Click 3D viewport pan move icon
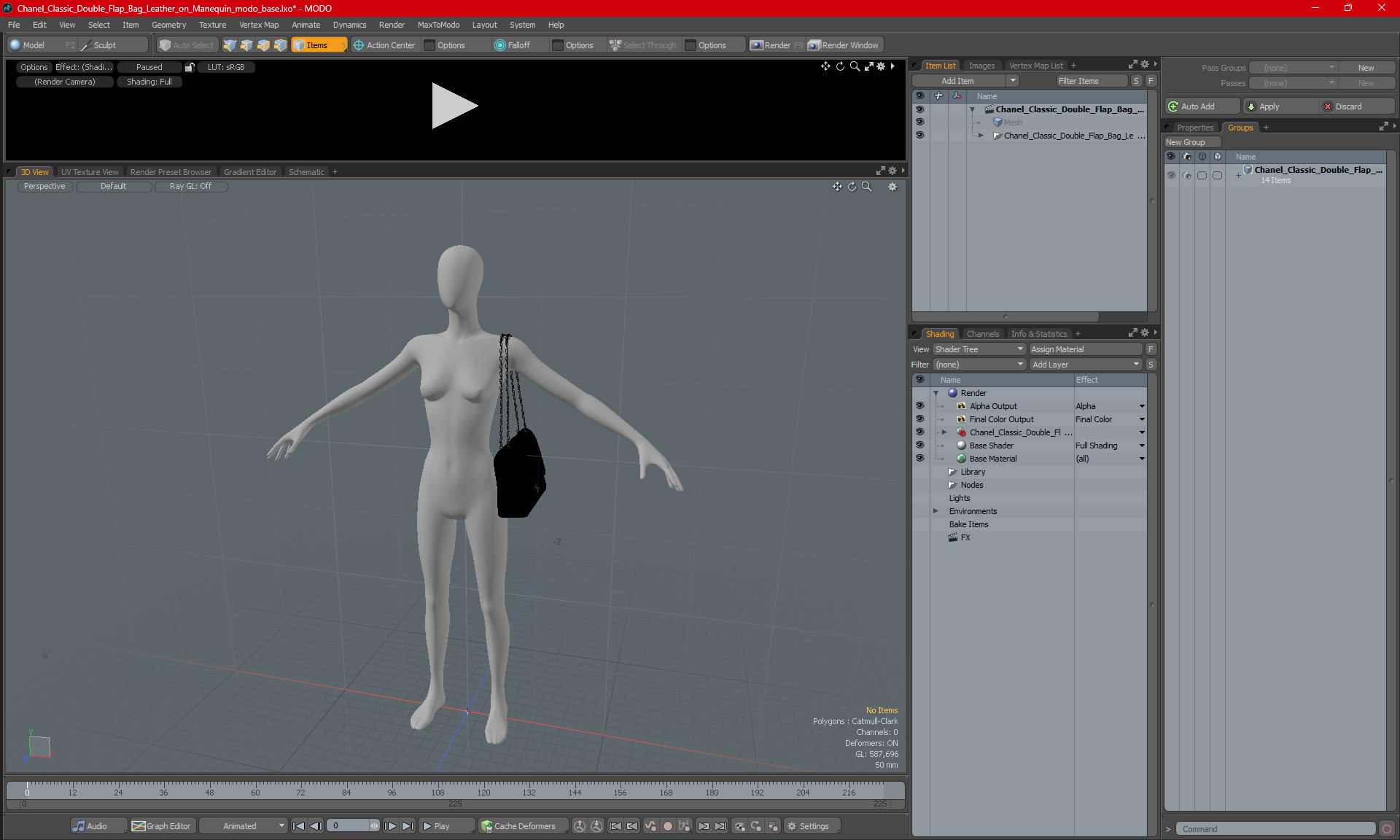 [x=837, y=187]
